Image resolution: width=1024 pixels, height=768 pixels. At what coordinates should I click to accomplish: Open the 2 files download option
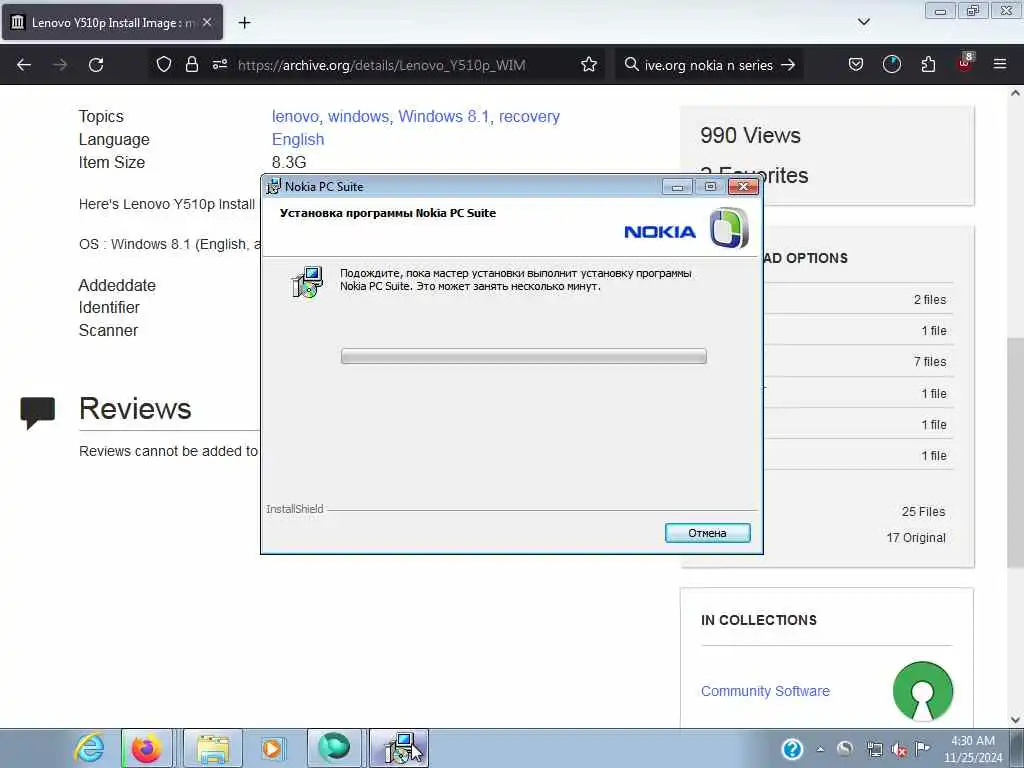coord(929,300)
